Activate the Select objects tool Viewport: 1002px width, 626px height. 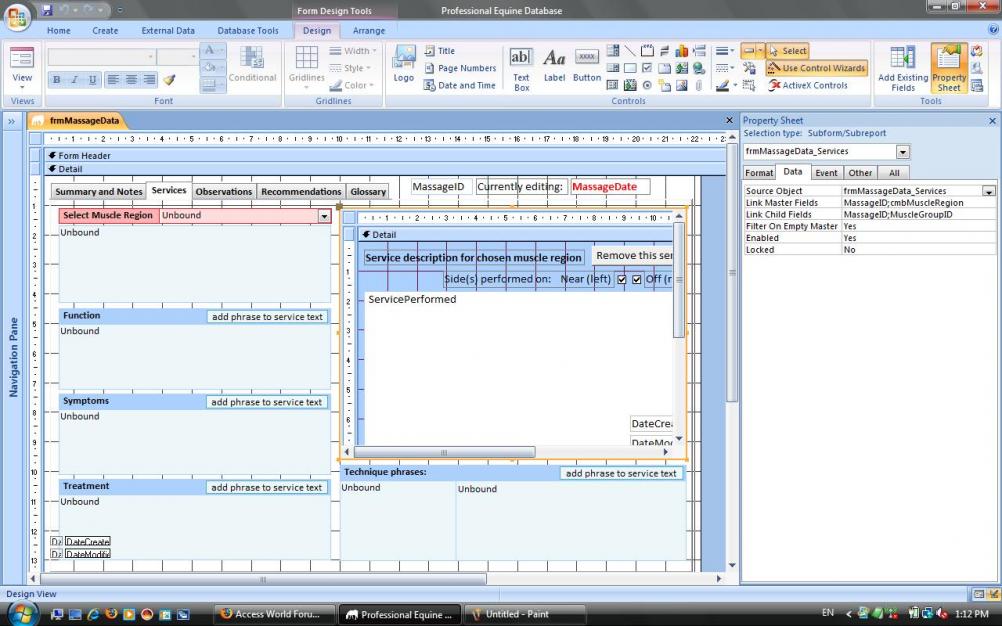pos(788,50)
